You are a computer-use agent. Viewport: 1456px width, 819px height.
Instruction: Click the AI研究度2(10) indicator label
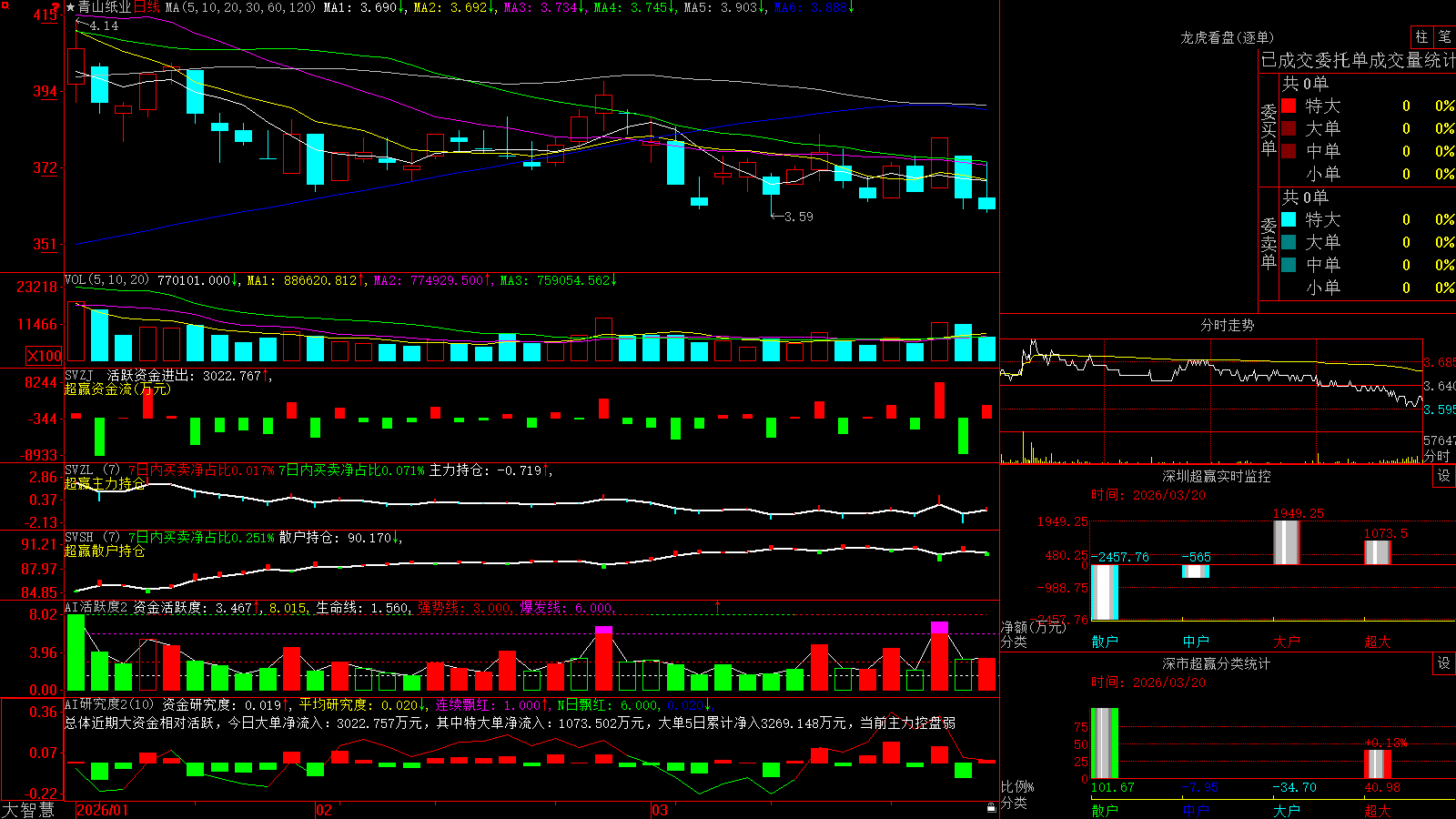click(109, 704)
